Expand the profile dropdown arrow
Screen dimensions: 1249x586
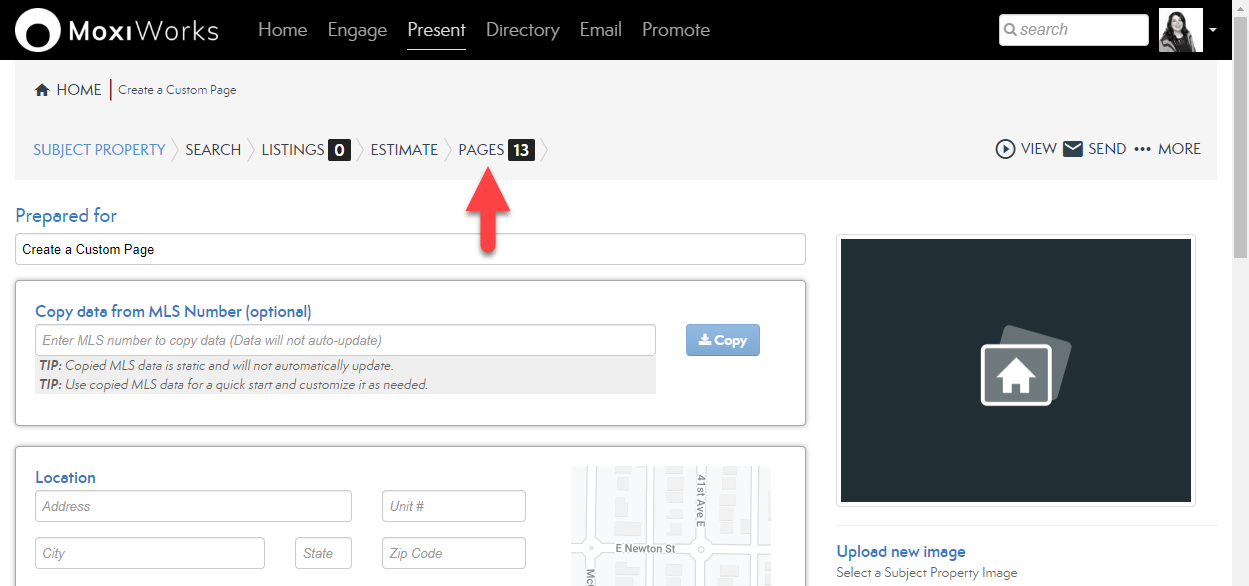(1213, 30)
